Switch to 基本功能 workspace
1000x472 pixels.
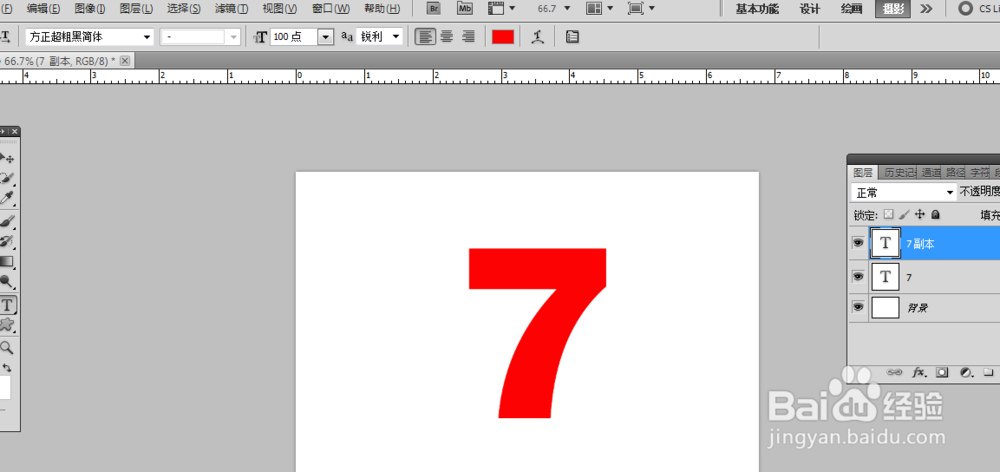click(x=757, y=8)
